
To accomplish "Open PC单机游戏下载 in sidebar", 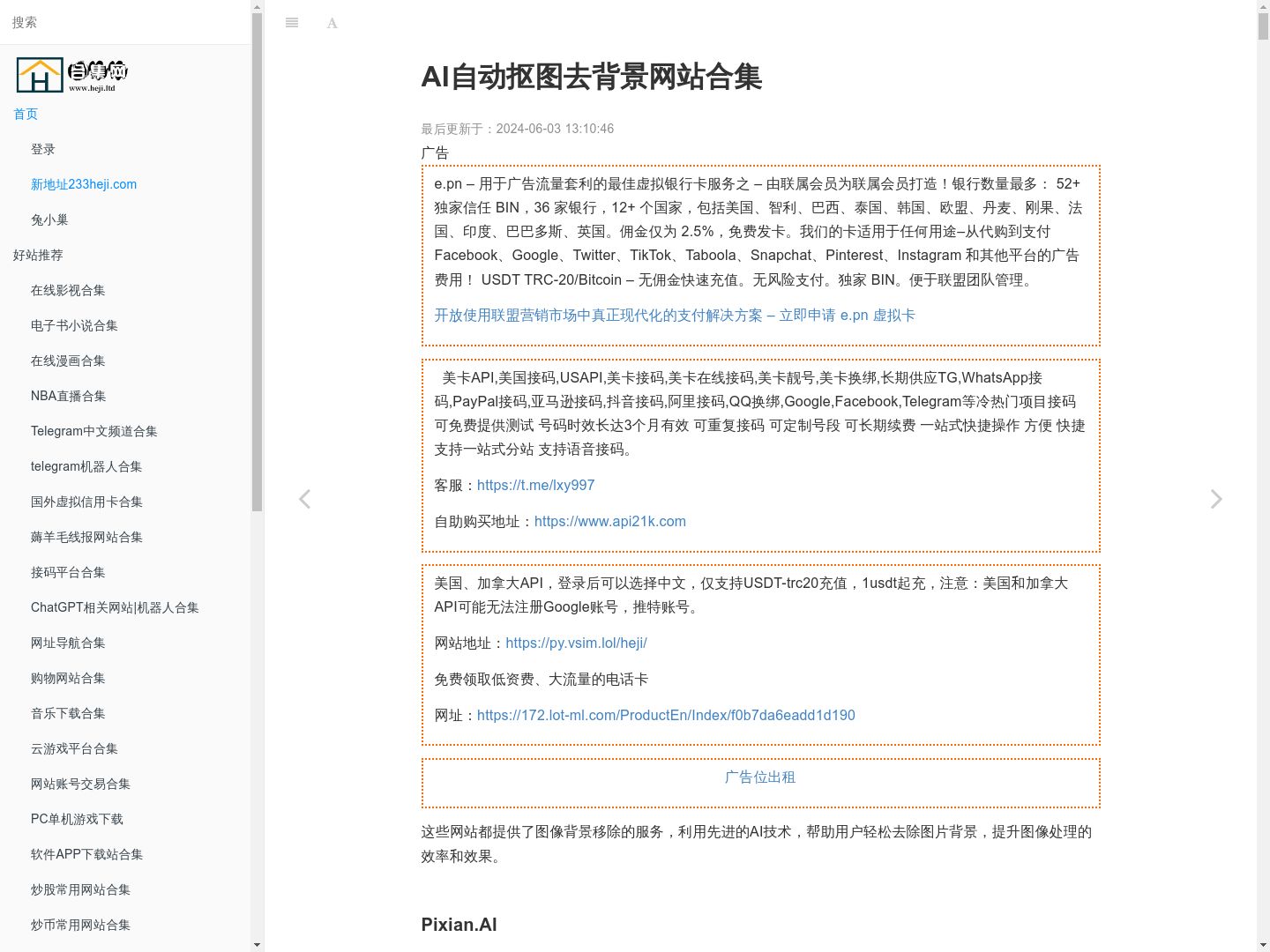I will tap(77, 819).
